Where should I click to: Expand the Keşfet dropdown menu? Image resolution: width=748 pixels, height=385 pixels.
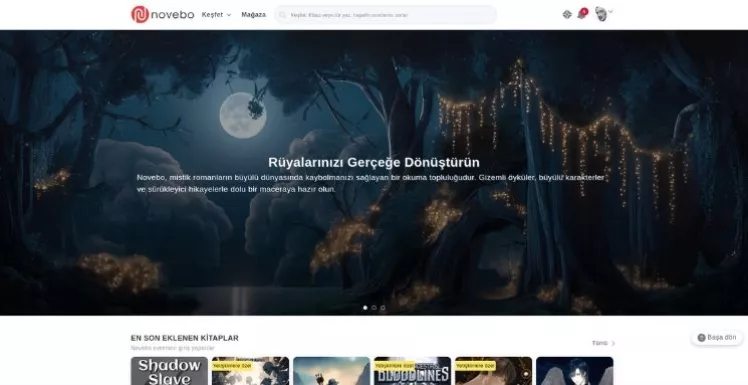point(216,15)
